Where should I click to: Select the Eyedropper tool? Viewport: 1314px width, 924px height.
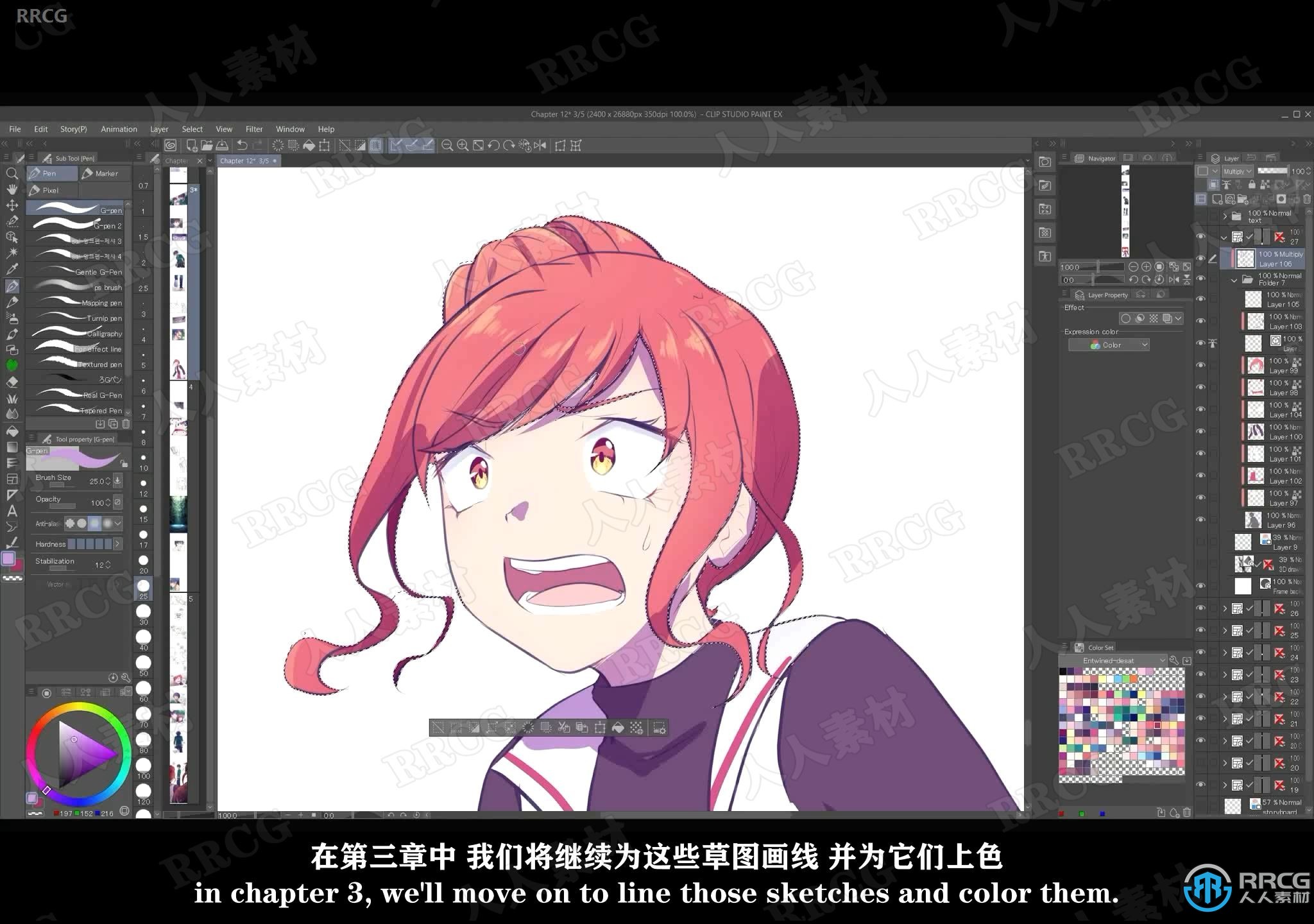[12, 269]
